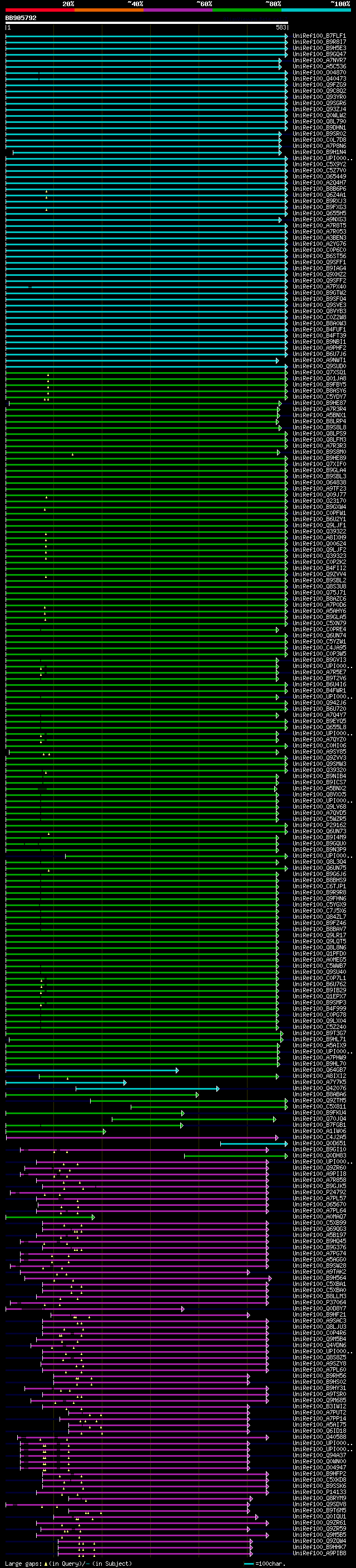Click the UniRef100_C5XN79 label

click(x=319, y=624)
